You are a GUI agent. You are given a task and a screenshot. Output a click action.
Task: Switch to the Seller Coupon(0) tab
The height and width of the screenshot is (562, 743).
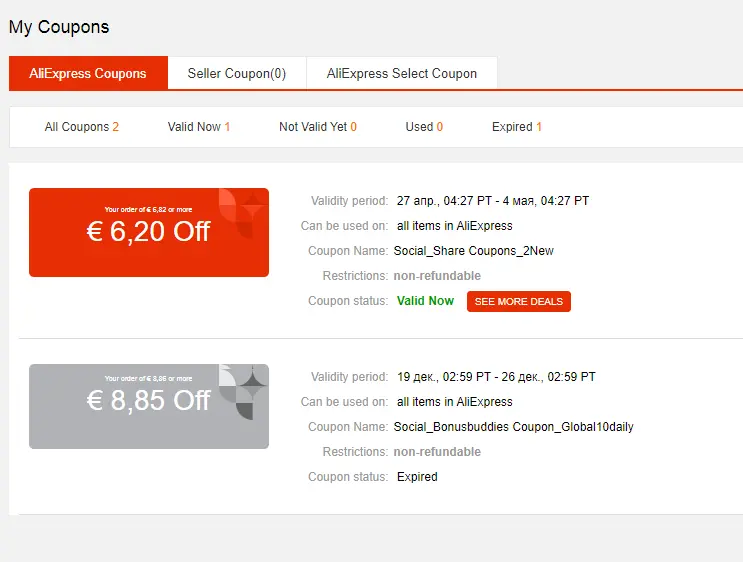pos(237,73)
